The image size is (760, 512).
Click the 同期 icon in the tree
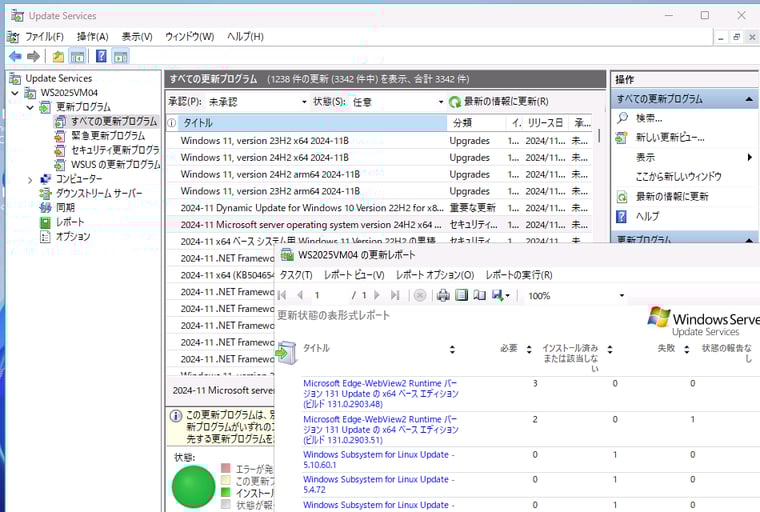click(x=45, y=208)
